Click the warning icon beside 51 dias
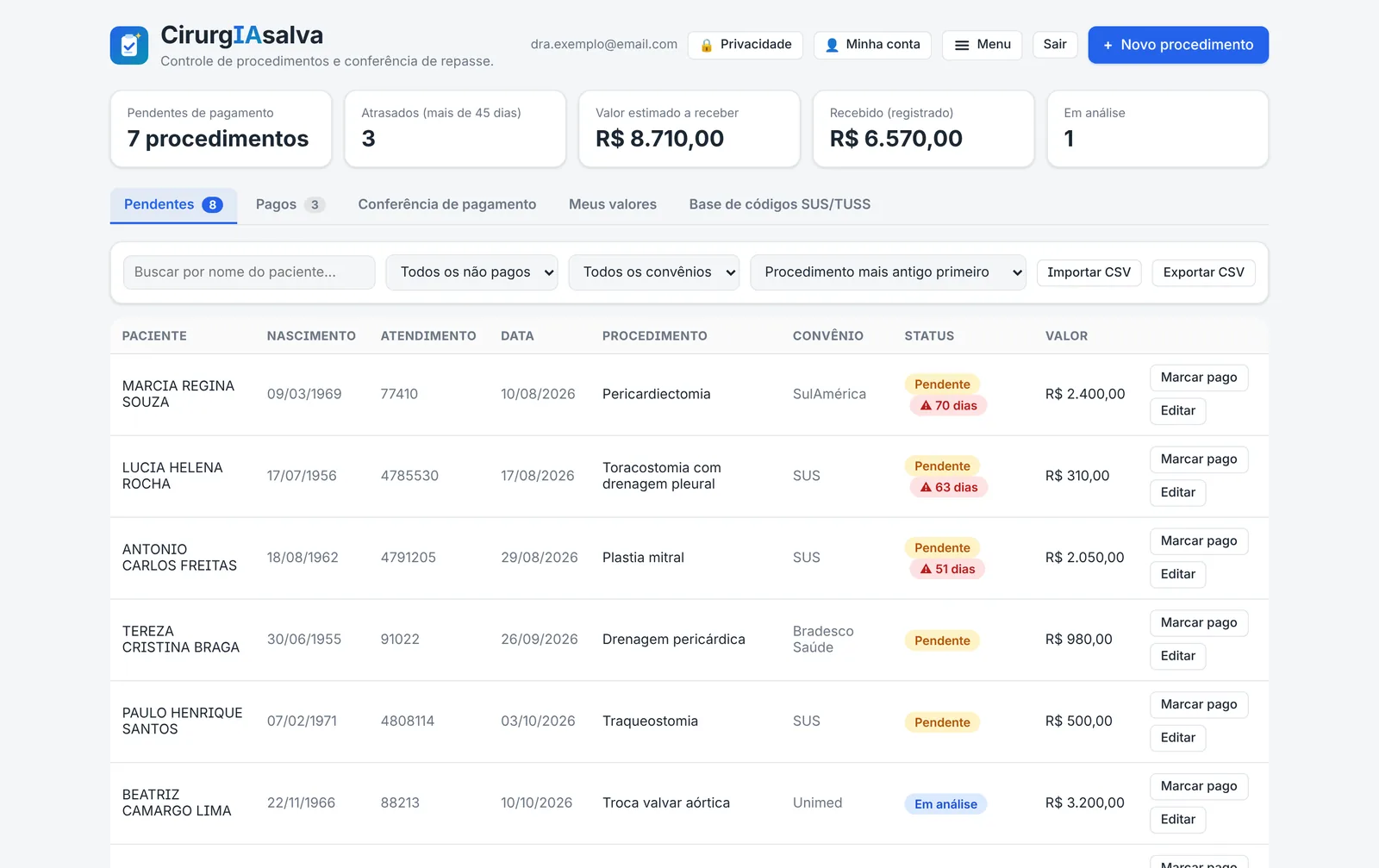Viewport: 1379px width, 868px height. pyautogui.click(x=927, y=569)
